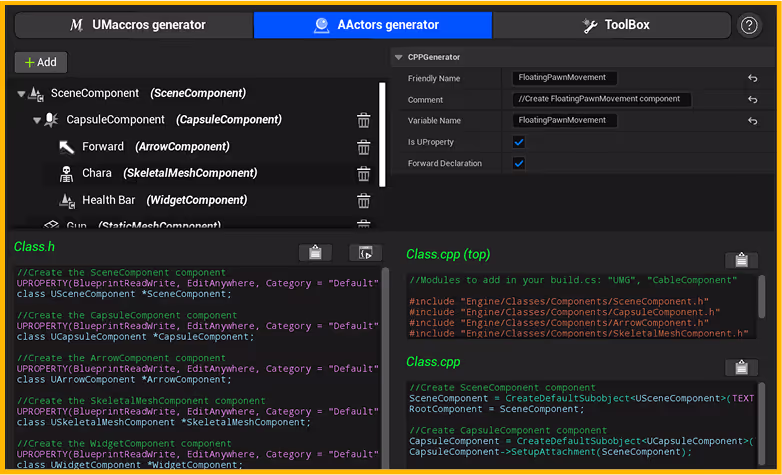Viewport: 782px width, 475px height.
Task: Copy Class.h code to clipboard
Action: click(315, 252)
